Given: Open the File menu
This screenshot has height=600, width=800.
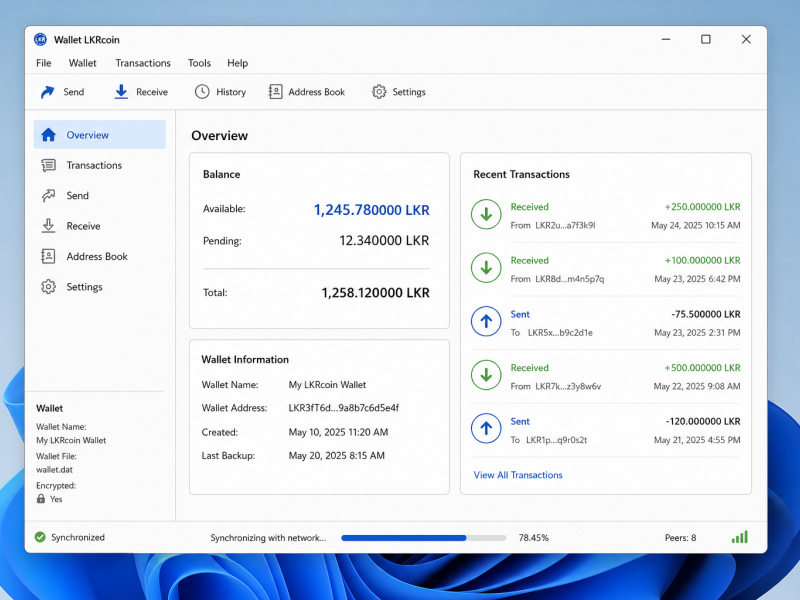Looking at the screenshot, I should [x=43, y=63].
